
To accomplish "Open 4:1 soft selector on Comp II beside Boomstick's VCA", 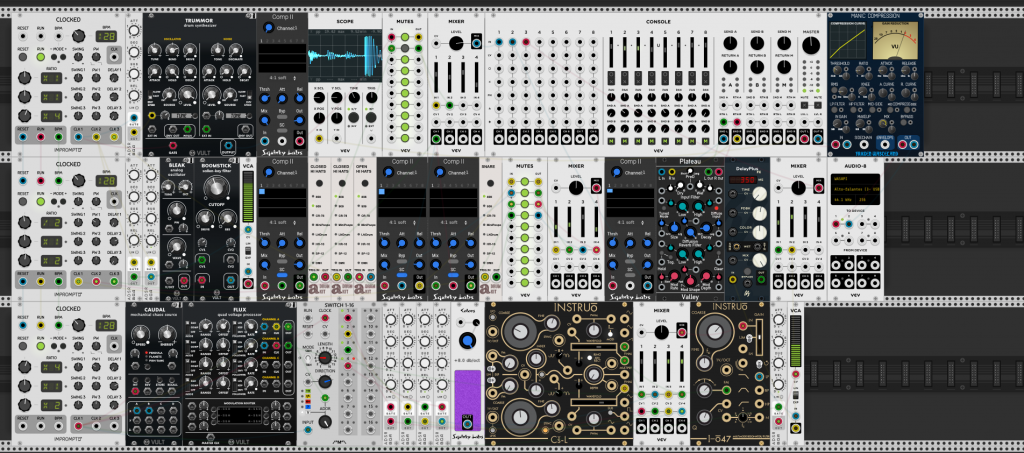I will tap(281, 222).
